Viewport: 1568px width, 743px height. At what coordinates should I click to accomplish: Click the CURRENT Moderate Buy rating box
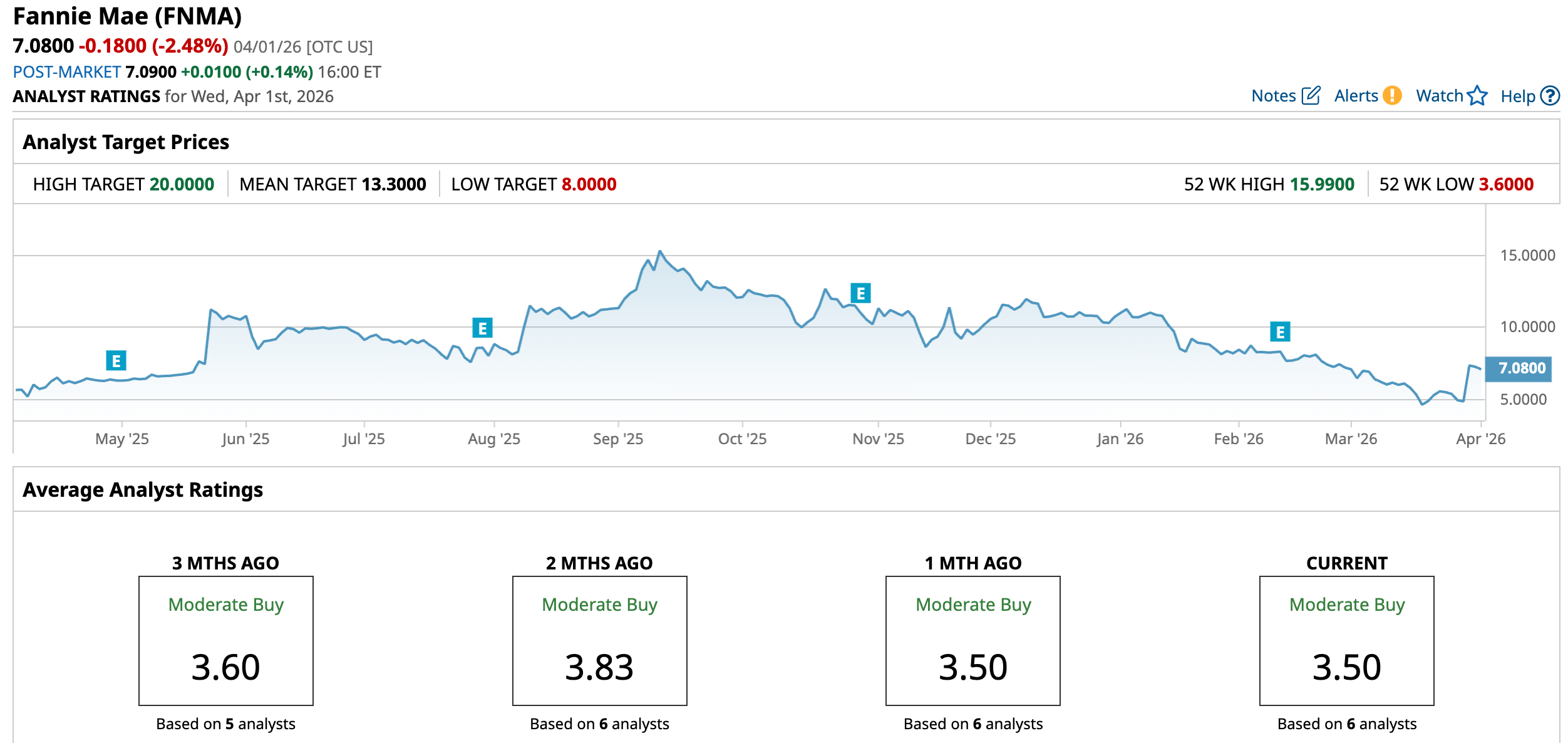click(x=1346, y=640)
